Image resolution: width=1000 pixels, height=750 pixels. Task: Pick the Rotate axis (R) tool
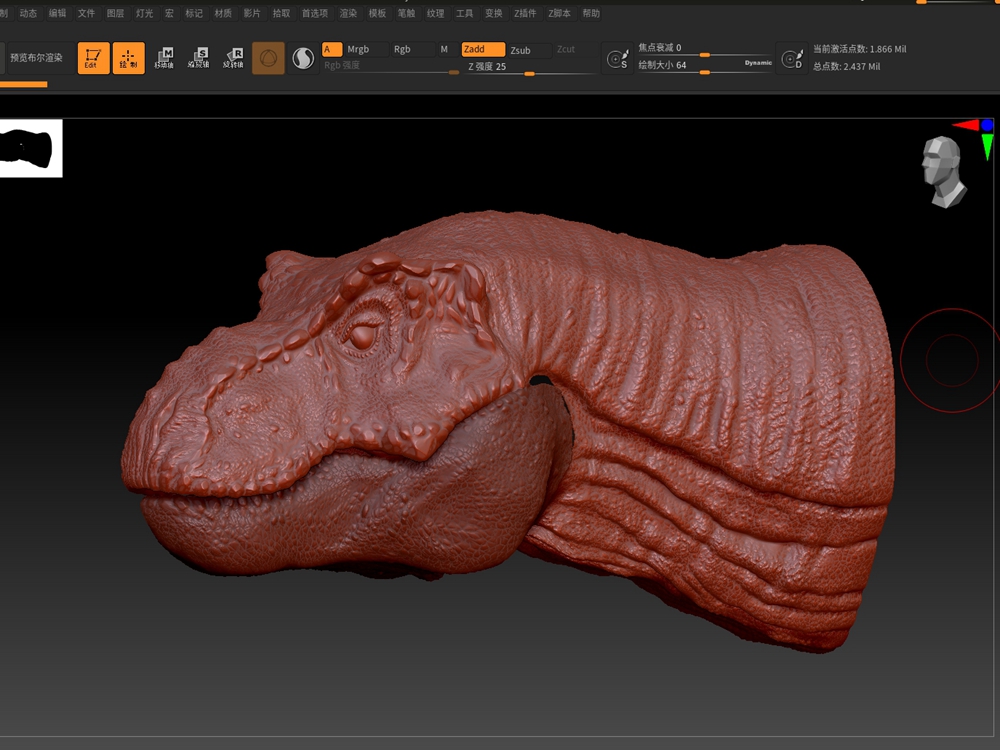(x=233, y=58)
